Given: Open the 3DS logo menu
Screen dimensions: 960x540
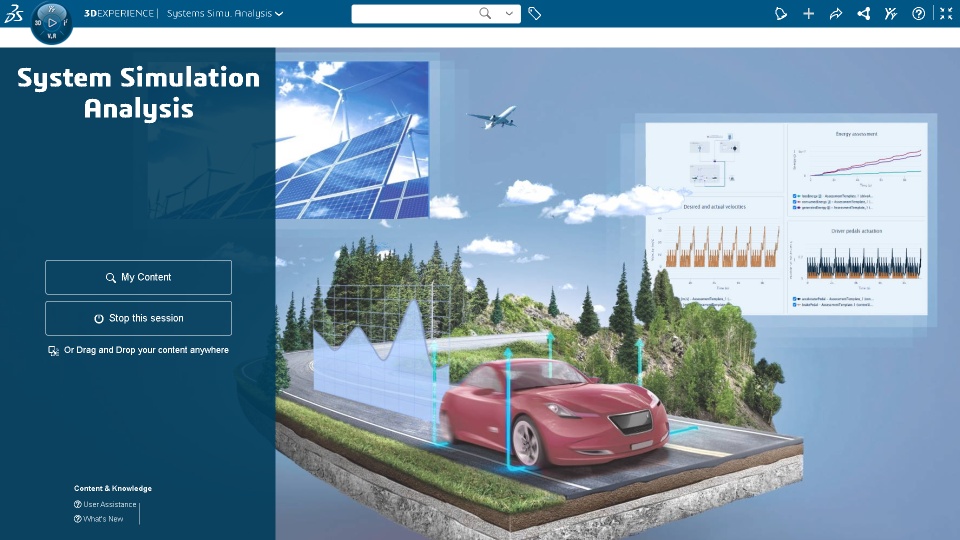Looking at the screenshot, I should pyautogui.click(x=13, y=13).
